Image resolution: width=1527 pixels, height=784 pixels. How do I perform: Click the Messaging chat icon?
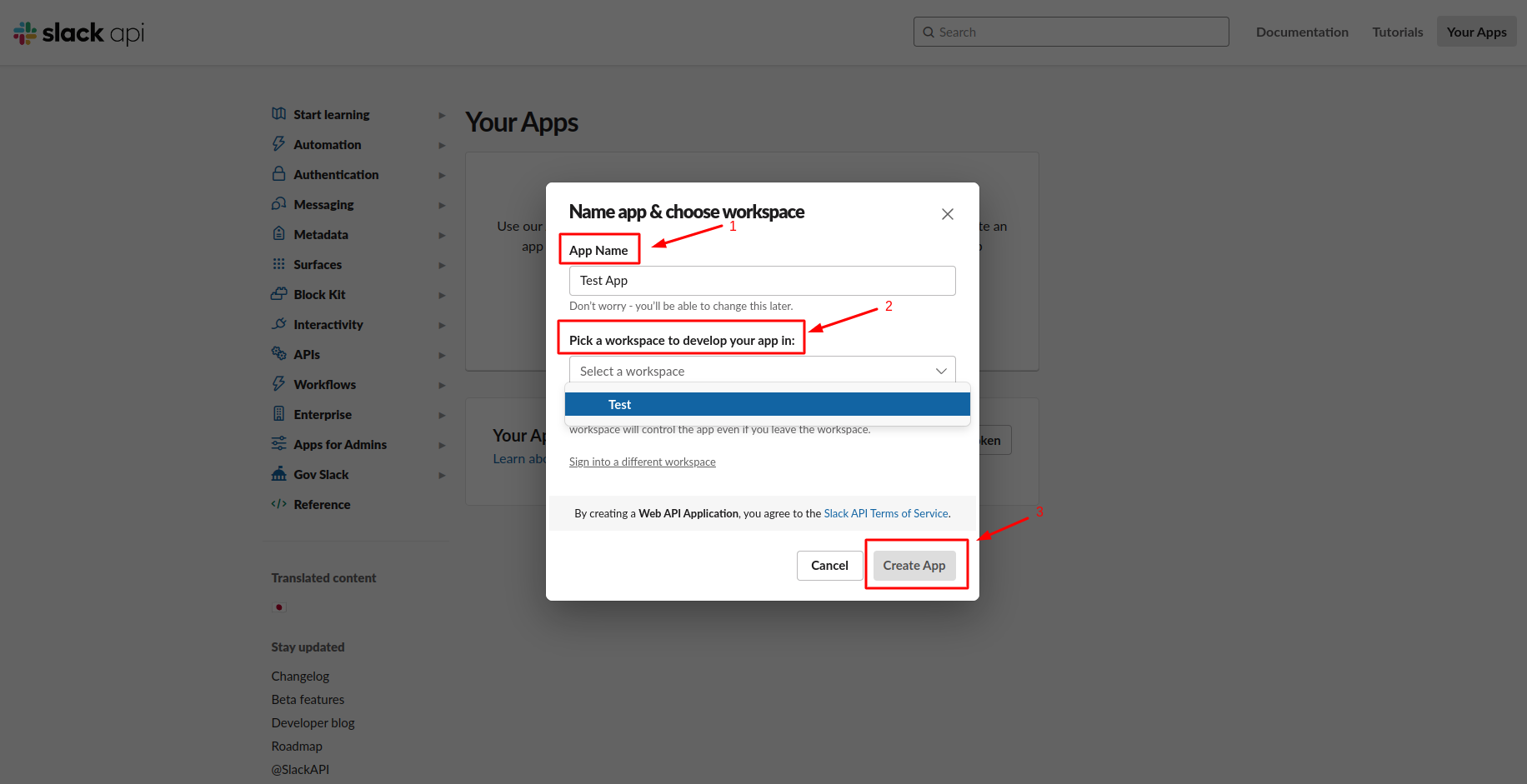pyautogui.click(x=279, y=203)
